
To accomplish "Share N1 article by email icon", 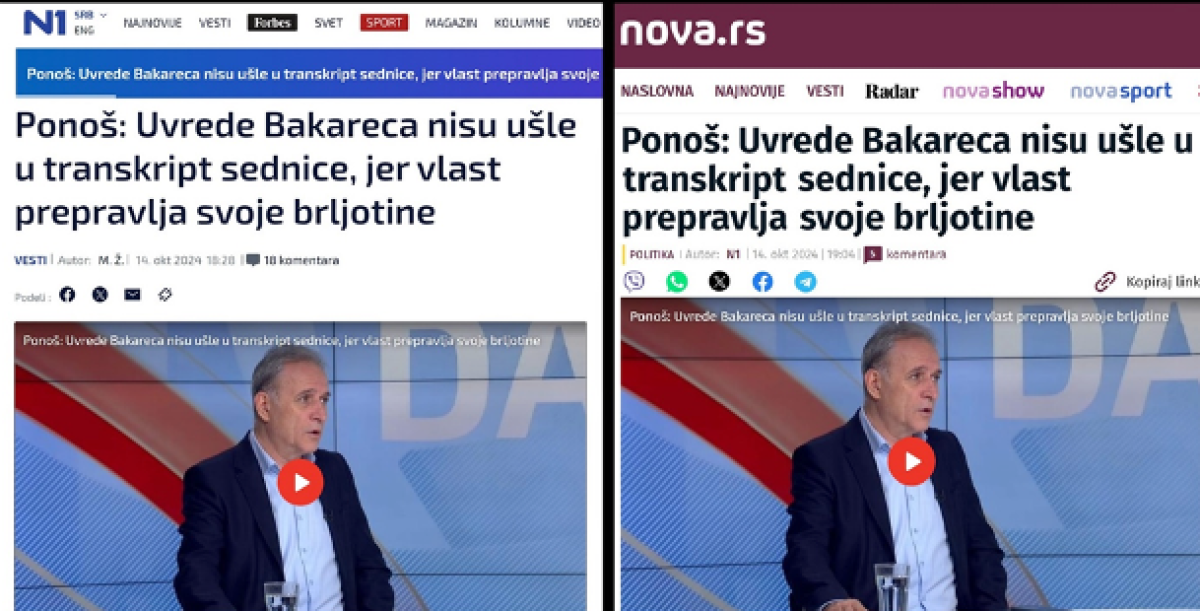I will [x=132, y=294].
